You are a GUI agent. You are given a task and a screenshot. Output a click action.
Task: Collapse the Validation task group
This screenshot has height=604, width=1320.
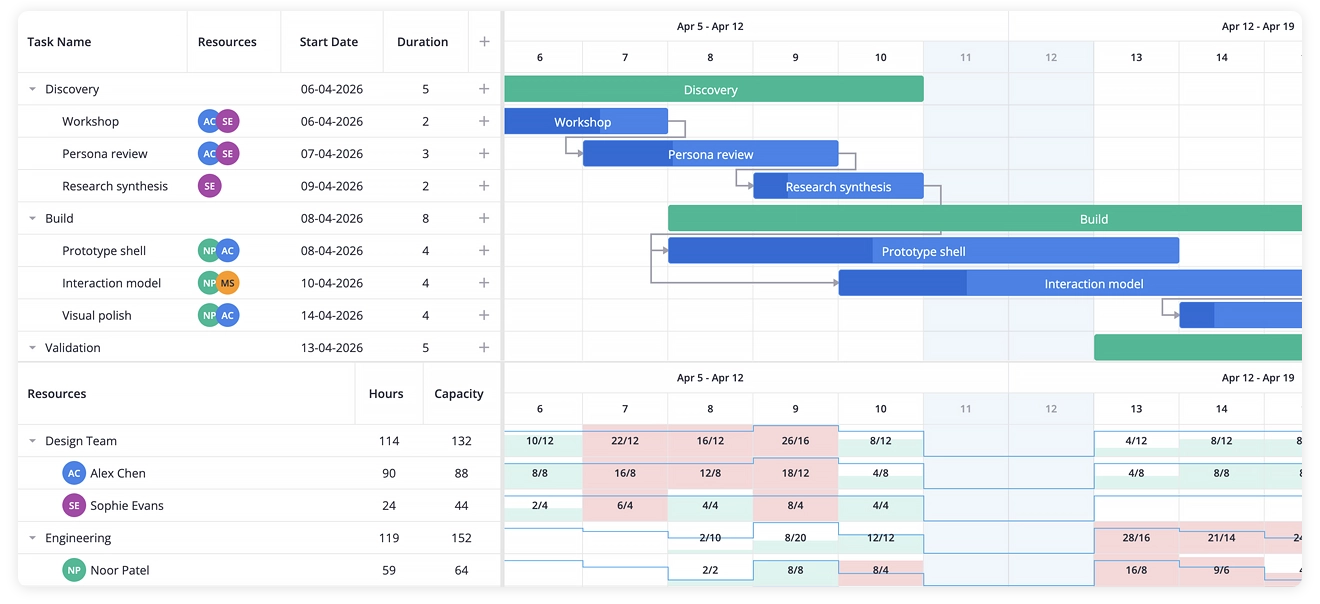click(32, 348)
